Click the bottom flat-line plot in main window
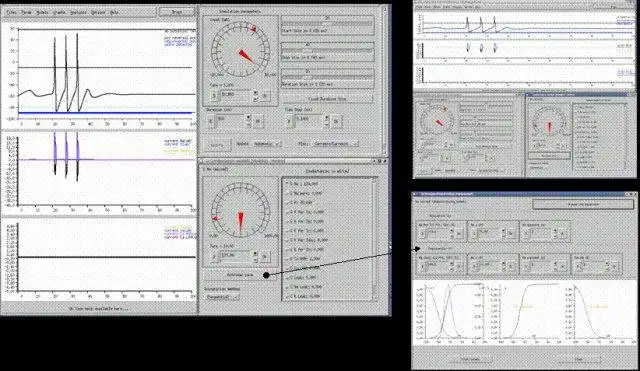The image size is (640, 371). tap(105, 257)
